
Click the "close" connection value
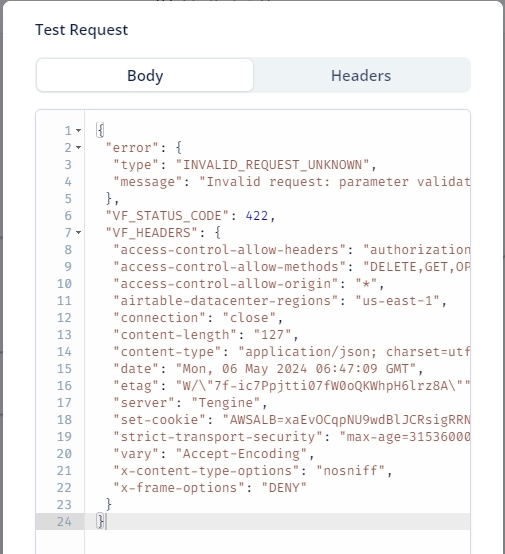pos(249,318)
